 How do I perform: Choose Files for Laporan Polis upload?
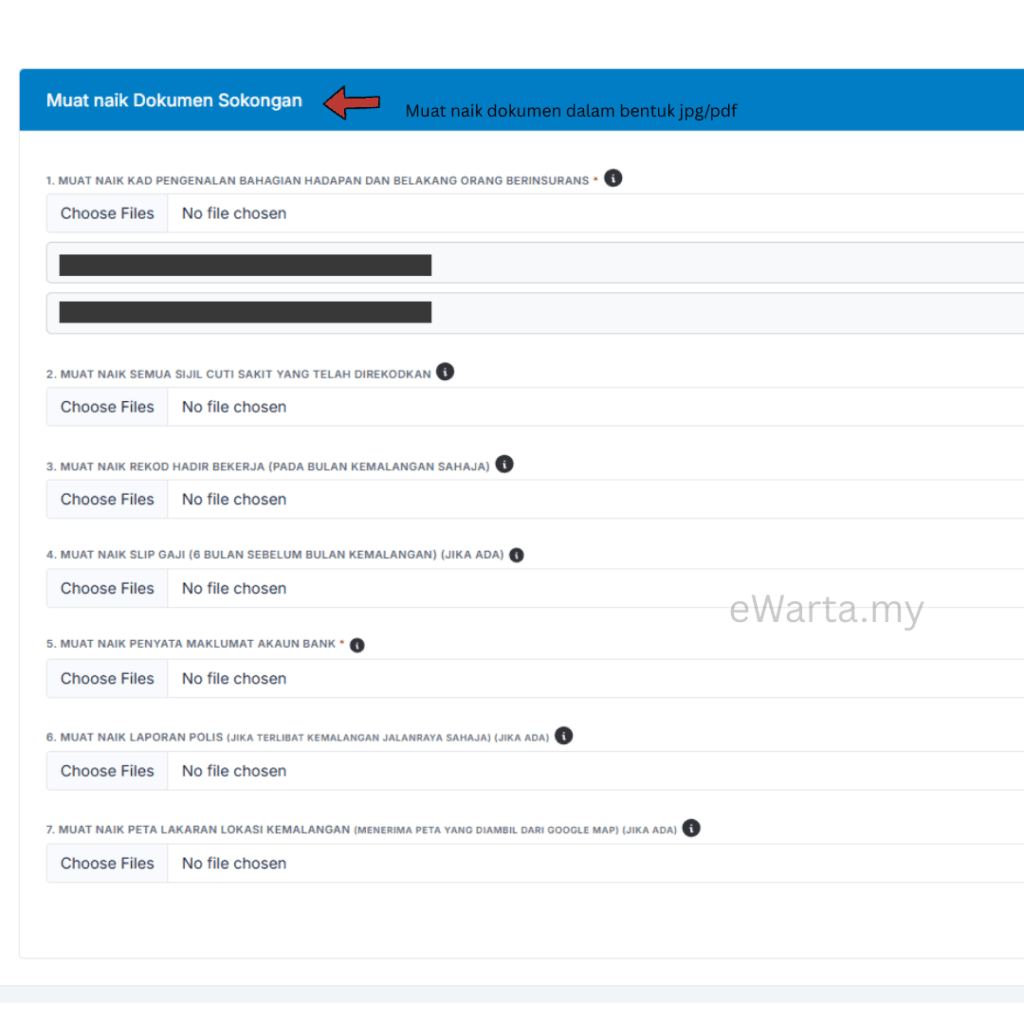click(x=107, y=771)
